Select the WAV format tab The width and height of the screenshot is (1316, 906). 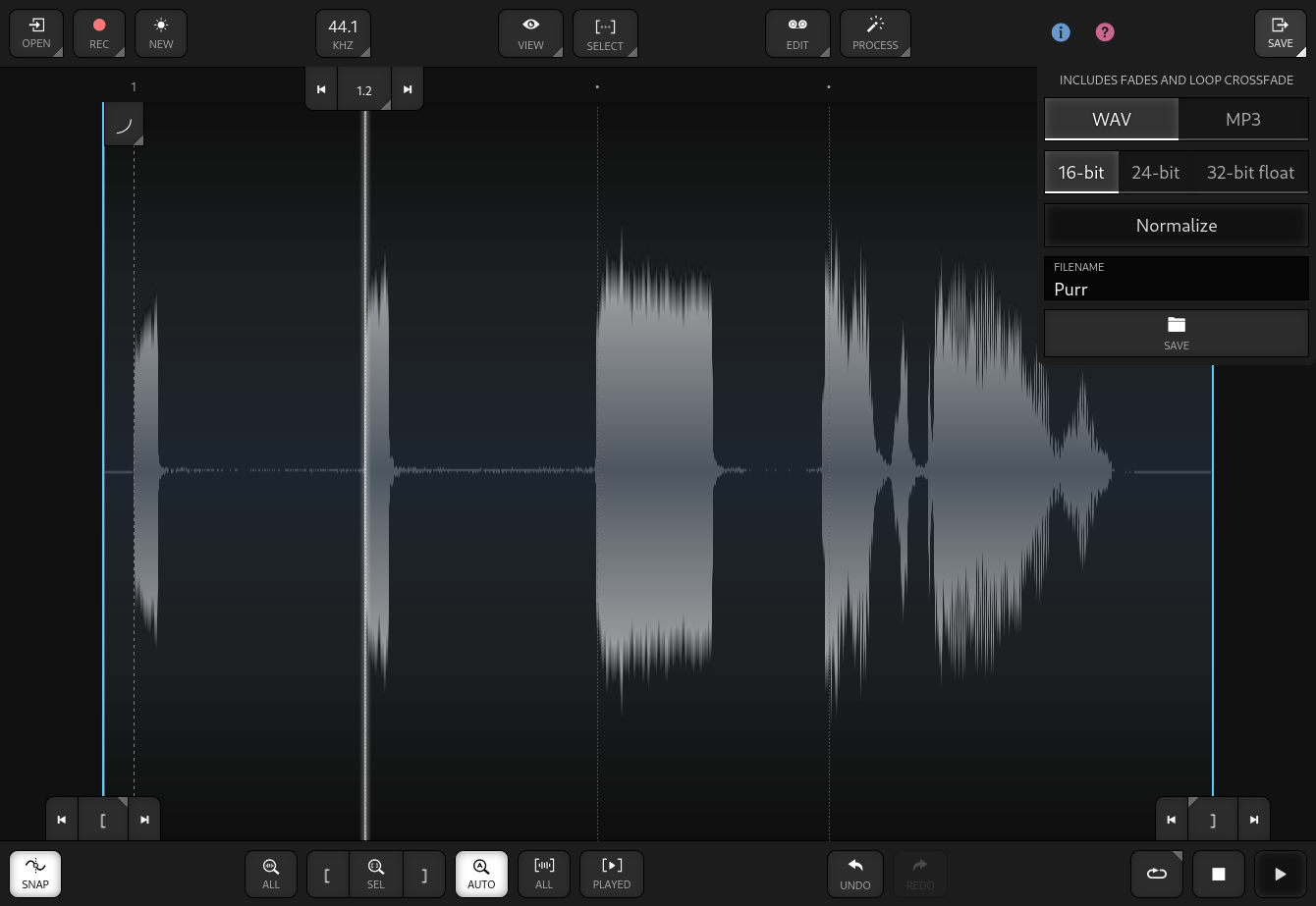pyautogui.click(x=1112, y=120)
